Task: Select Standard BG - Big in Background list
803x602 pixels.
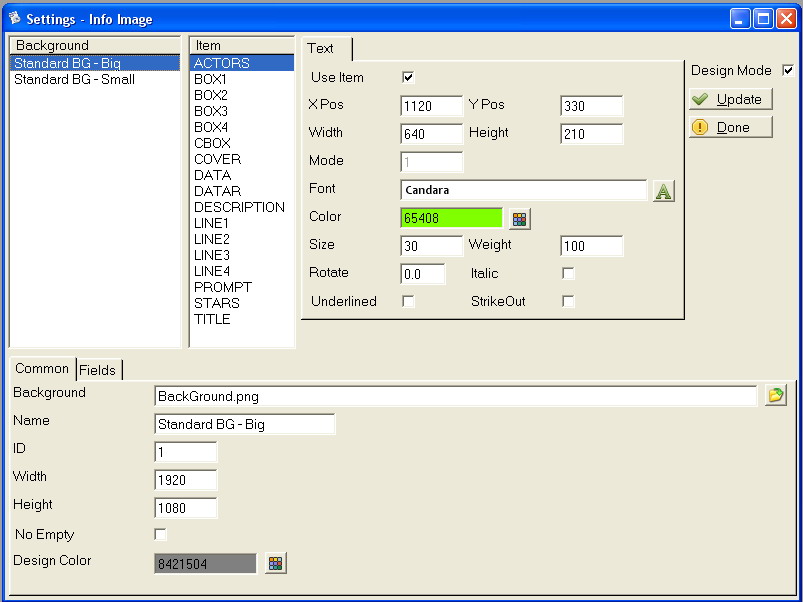Action: click(x=95, y=63)
